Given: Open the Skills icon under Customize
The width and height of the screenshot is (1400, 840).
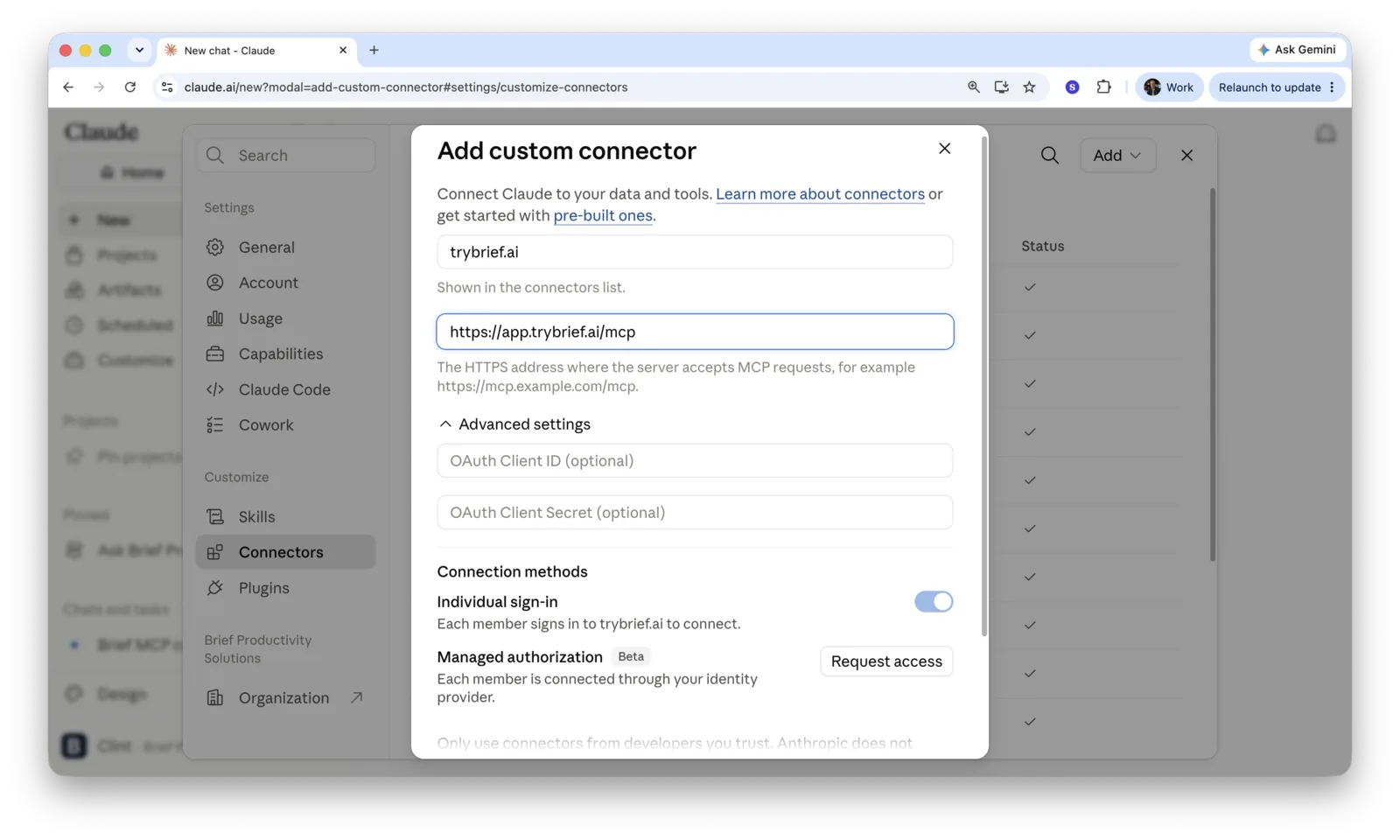Looking at the screenshot, I should tap(215, 516).
